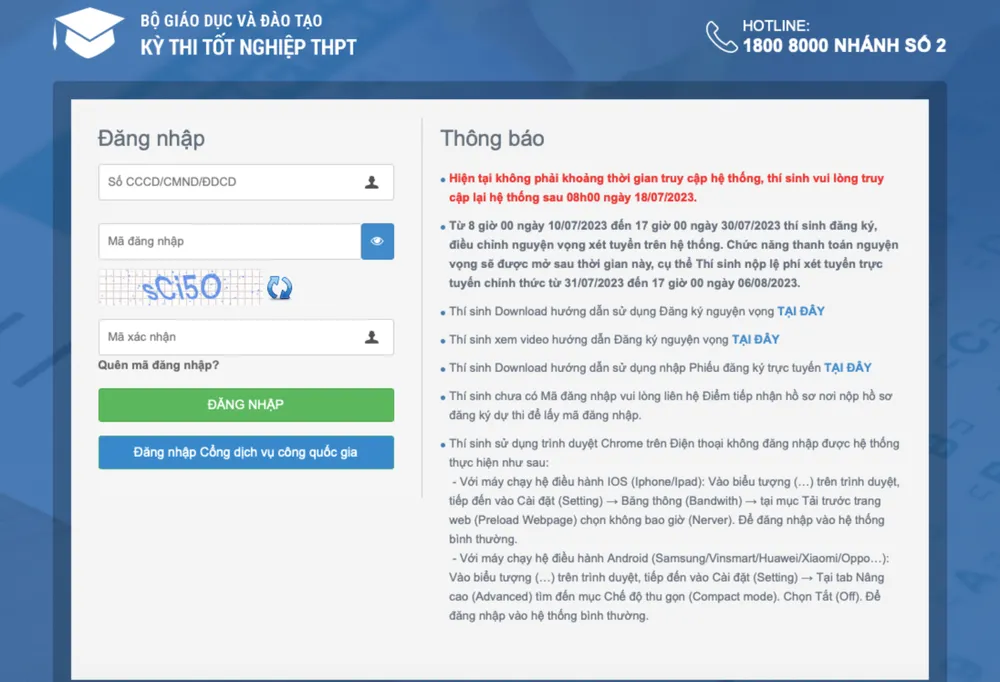This screenshot has width=1000, height=682.
Task: Click the sCi5O captcha image
Action: (x=180, y=288)
